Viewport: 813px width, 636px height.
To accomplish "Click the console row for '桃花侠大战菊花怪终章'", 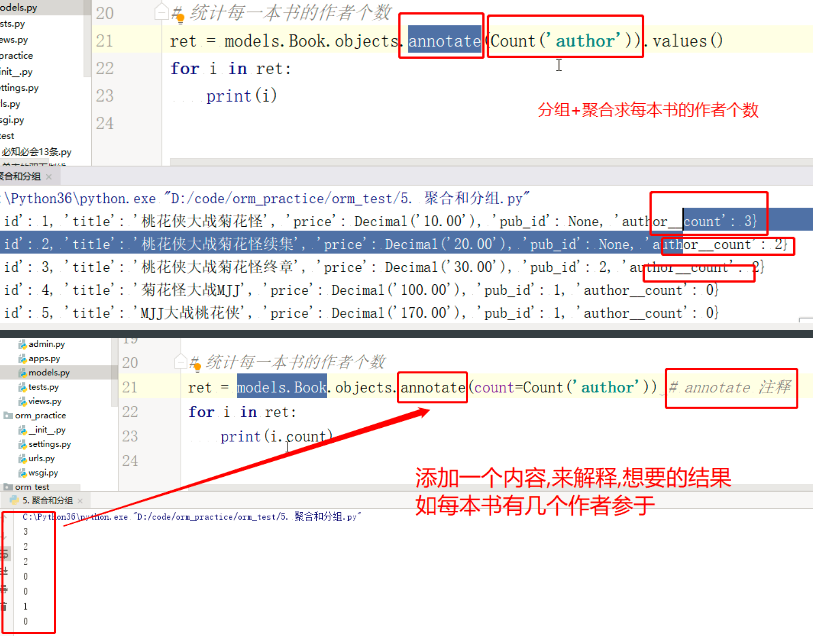I will click(383, 267).
